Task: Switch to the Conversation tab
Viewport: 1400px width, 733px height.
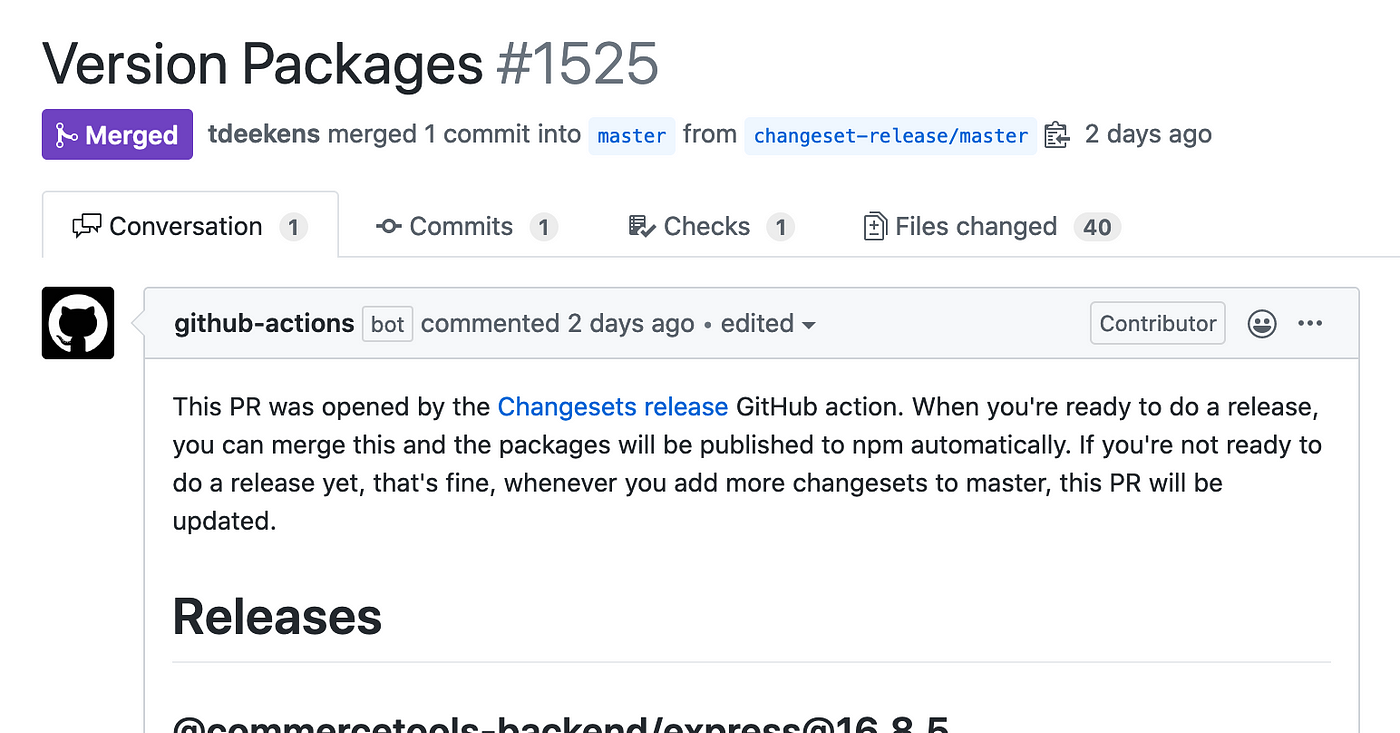Action: 190,226
